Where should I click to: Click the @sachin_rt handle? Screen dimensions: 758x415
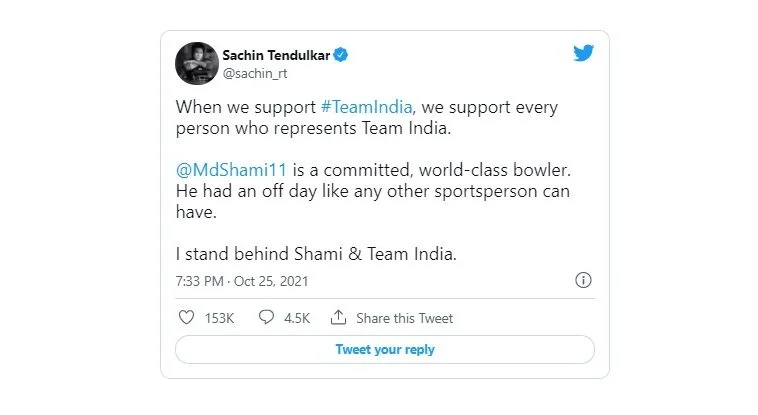pyautogui.click(x=255, y=74)
